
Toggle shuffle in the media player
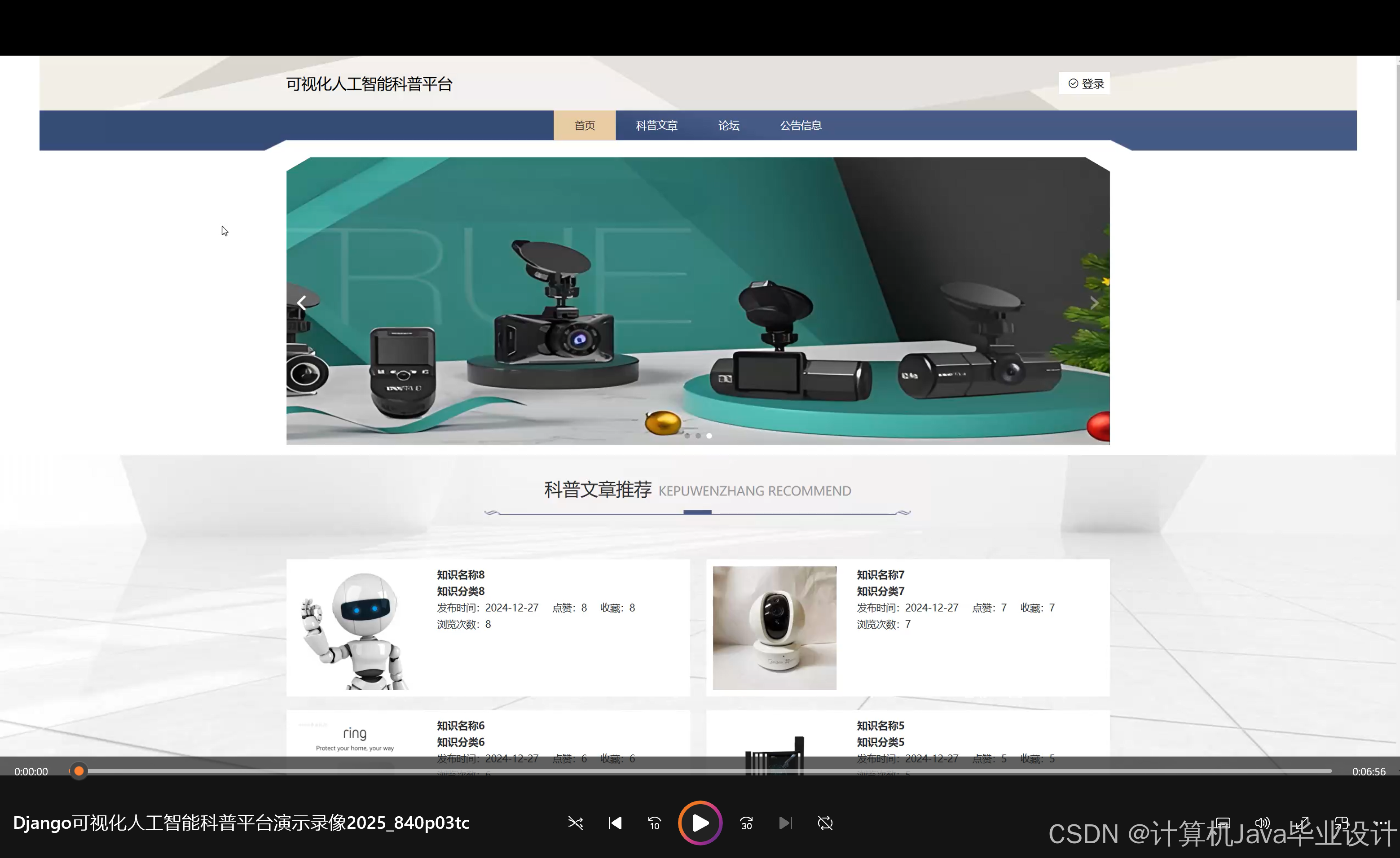pos(575,823)
